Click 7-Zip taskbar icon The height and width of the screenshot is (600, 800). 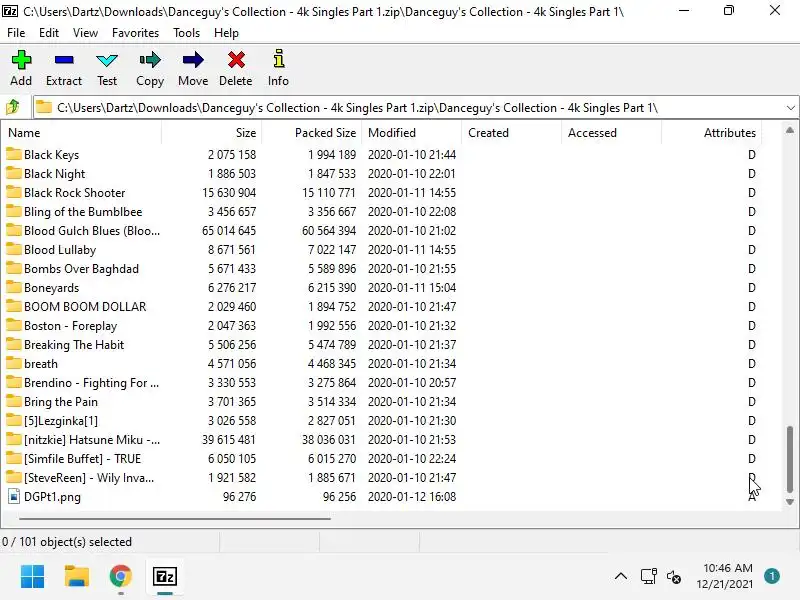point(165,577)
